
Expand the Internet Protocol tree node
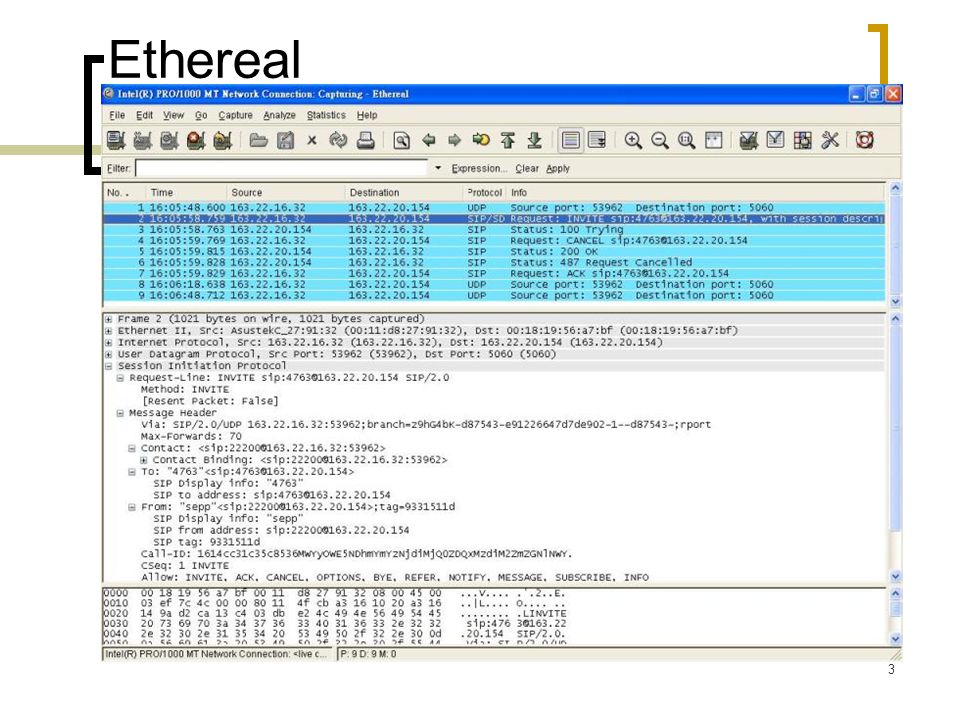coord(108,343)
